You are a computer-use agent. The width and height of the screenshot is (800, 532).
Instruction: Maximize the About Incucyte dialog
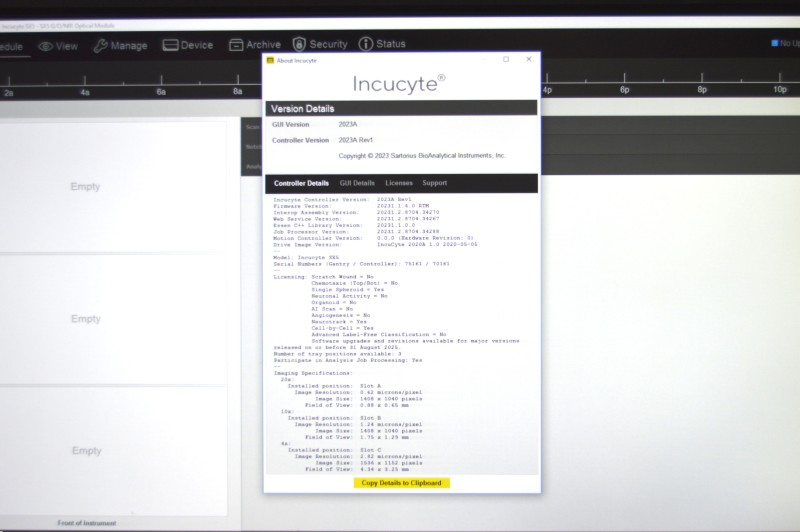pyautogui.click(x=506, y=59)
